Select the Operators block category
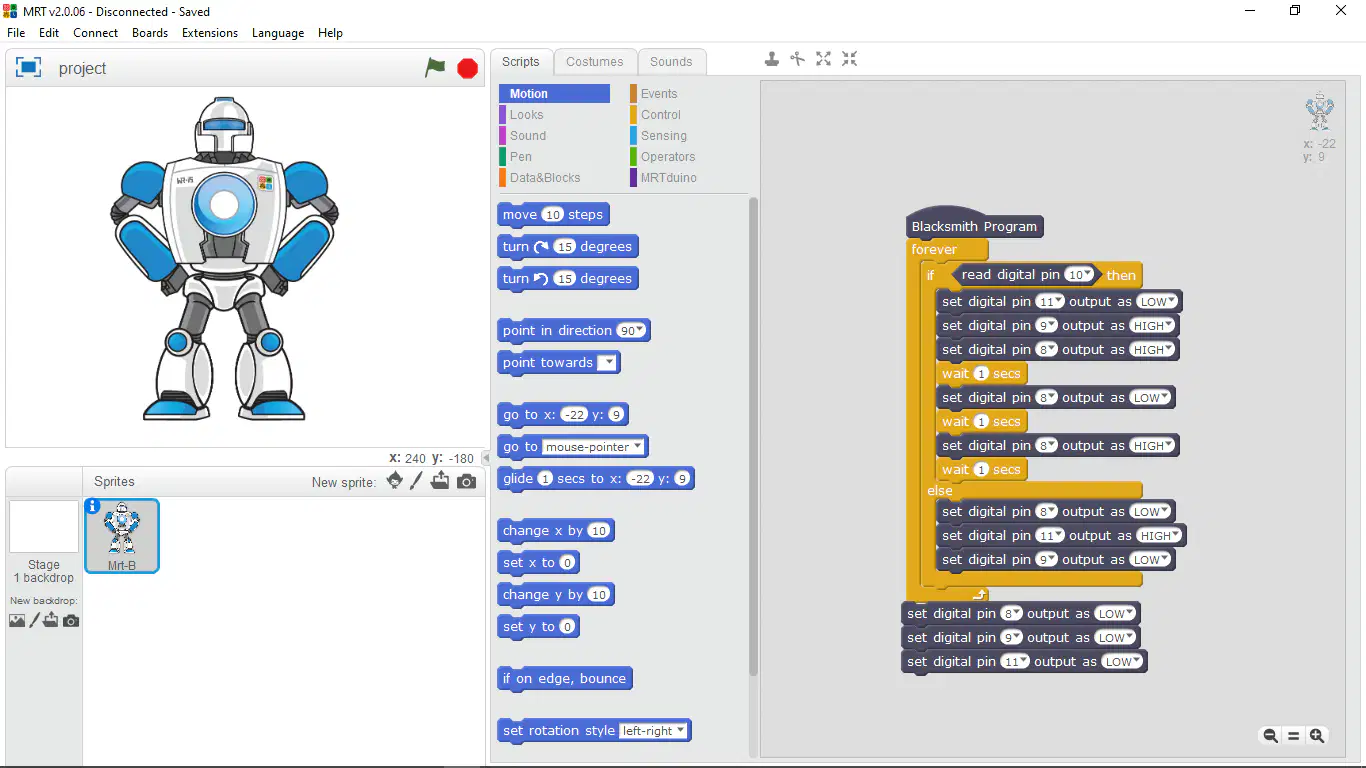The height and width of the screenshot is (768, 1366). [x=668, y=157]
